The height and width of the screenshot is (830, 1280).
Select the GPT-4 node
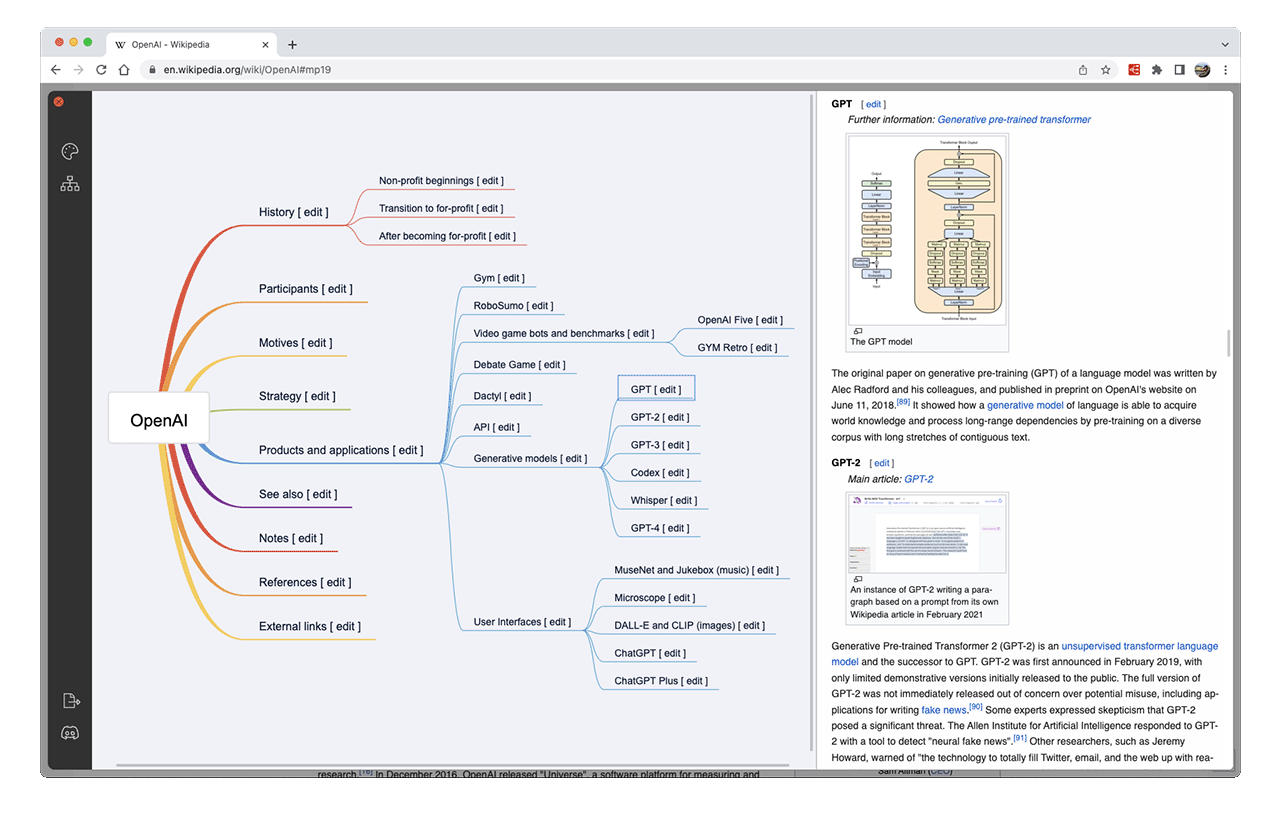[x=660, y=529]
